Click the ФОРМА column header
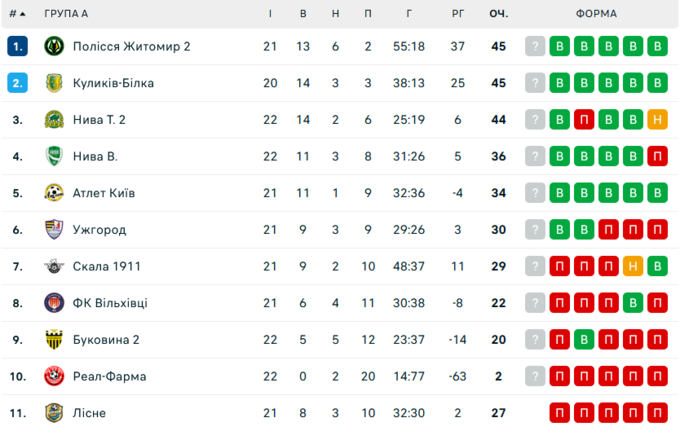 click(596, 14)
